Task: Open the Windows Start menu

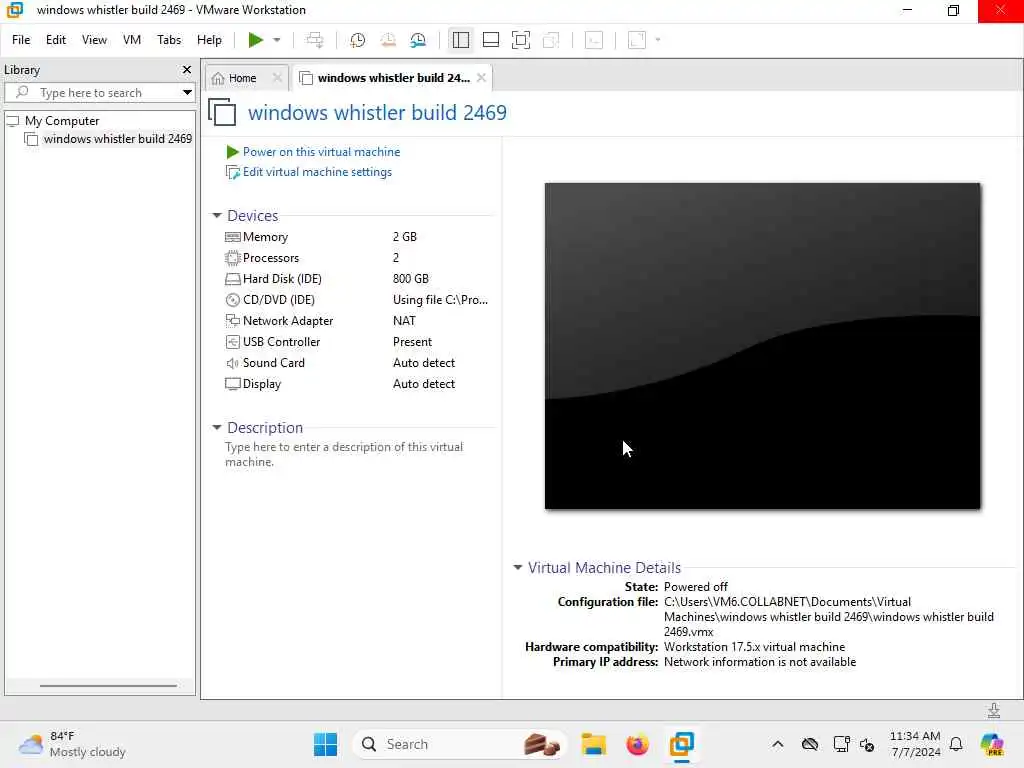Action: (325, 744)
